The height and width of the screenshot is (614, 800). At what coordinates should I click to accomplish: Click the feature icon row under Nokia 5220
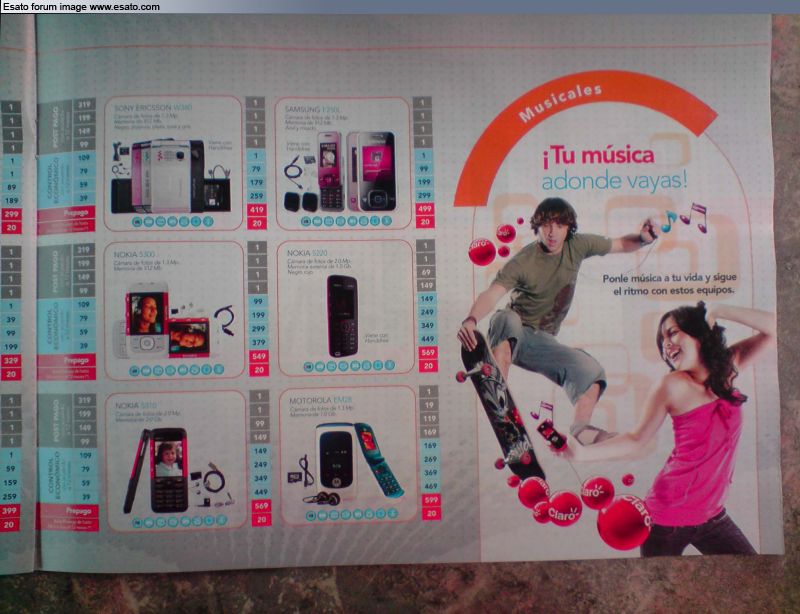[349, 365]
